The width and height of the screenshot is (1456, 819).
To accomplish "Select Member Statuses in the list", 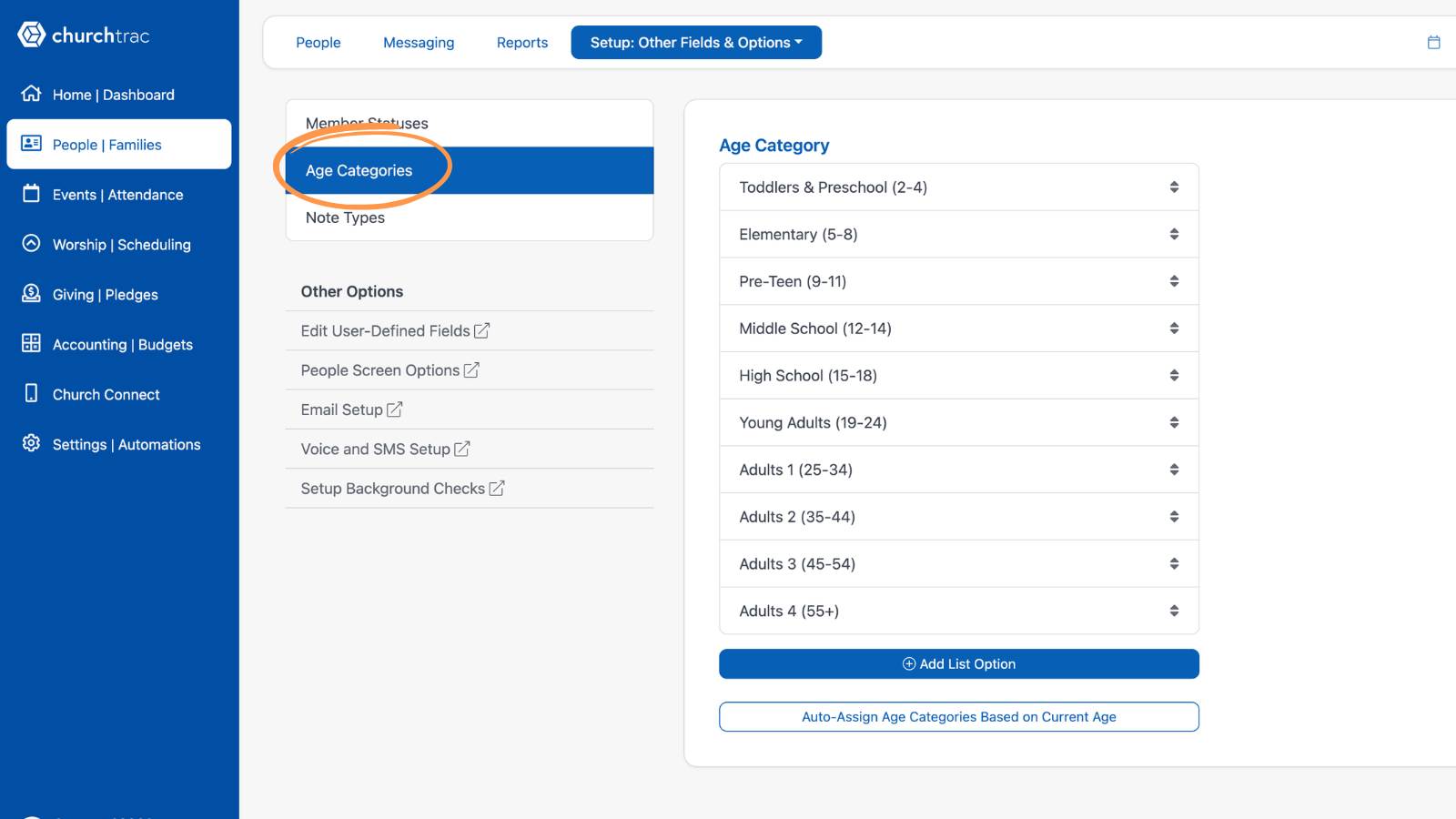I will pos(470,124).
